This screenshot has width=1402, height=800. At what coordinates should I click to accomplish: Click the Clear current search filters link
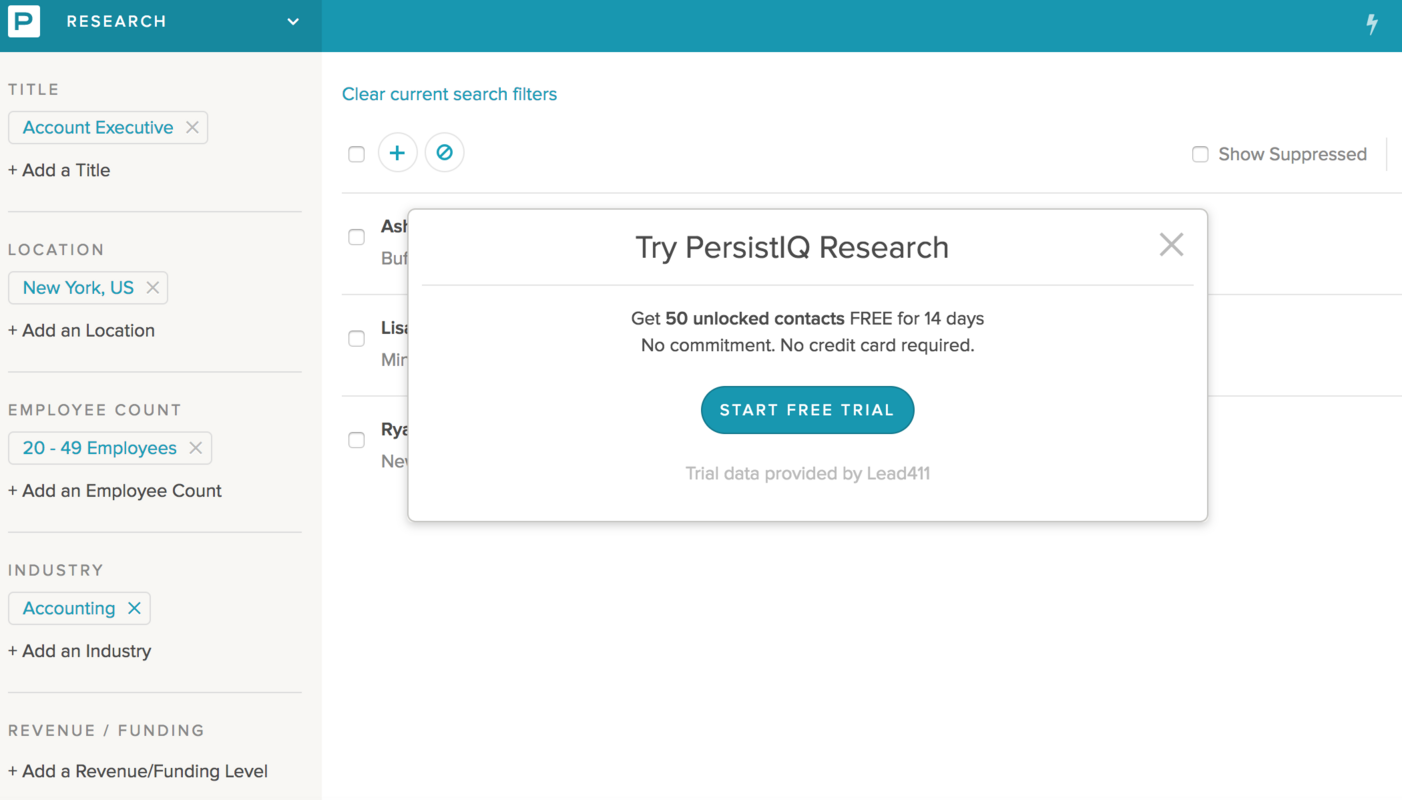click(x=449, y=93)
